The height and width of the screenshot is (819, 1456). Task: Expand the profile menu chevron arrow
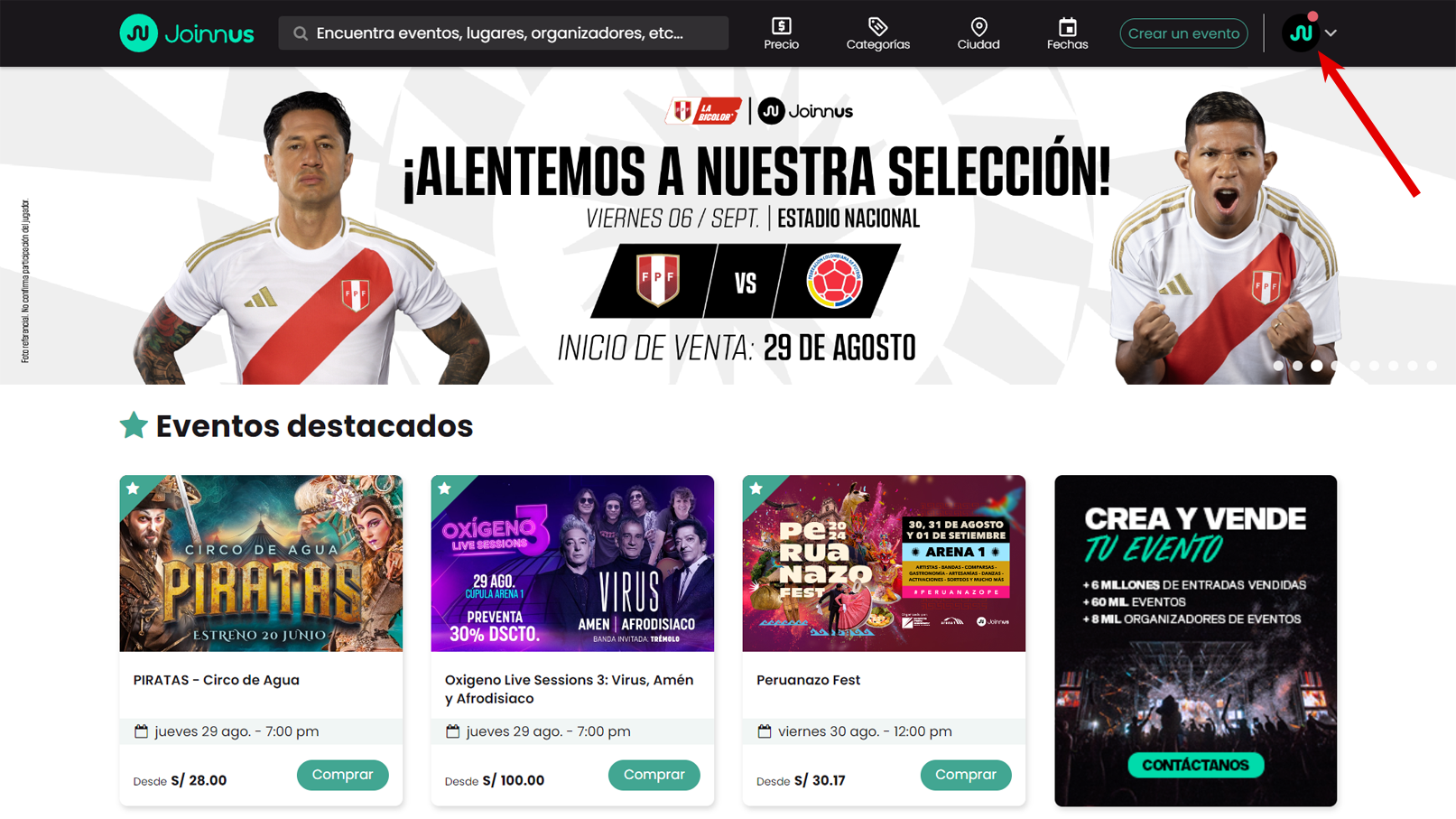(1331, 33)
